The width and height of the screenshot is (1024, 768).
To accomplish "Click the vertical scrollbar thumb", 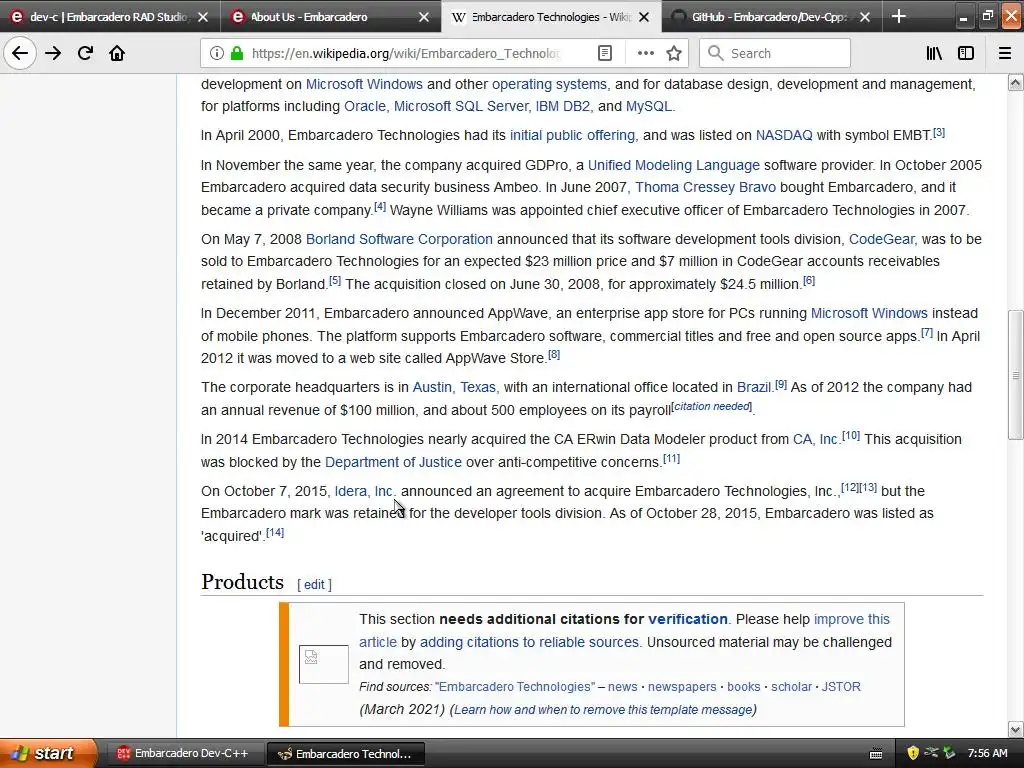I will pyautogui.click(x=1016, y=375).
